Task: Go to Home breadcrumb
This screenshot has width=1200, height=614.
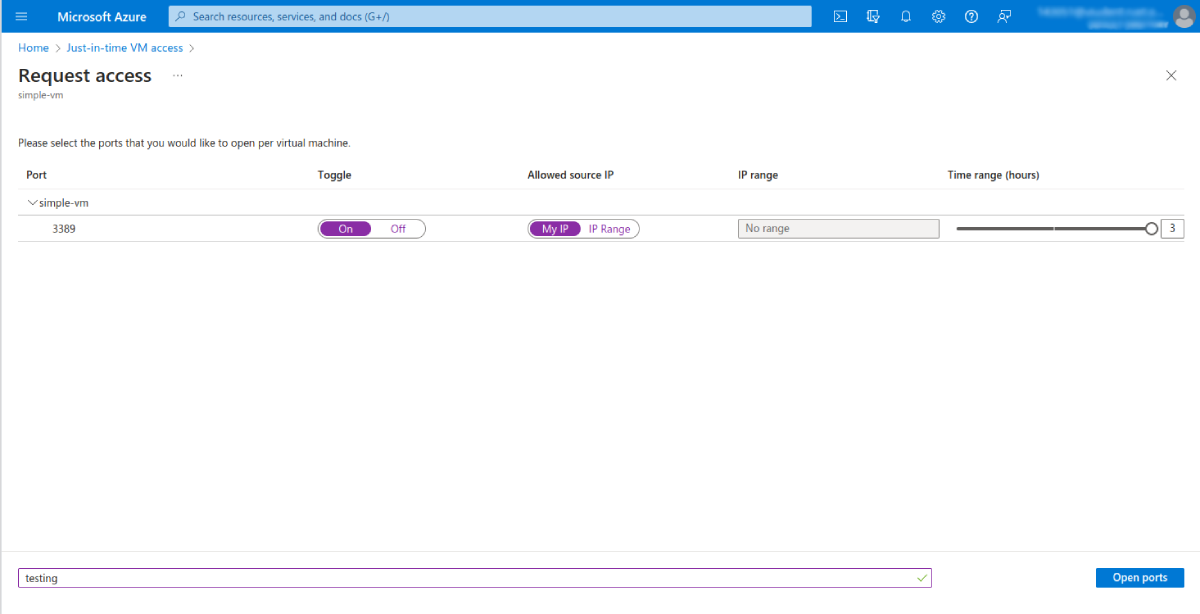Action: pos(33,48)
